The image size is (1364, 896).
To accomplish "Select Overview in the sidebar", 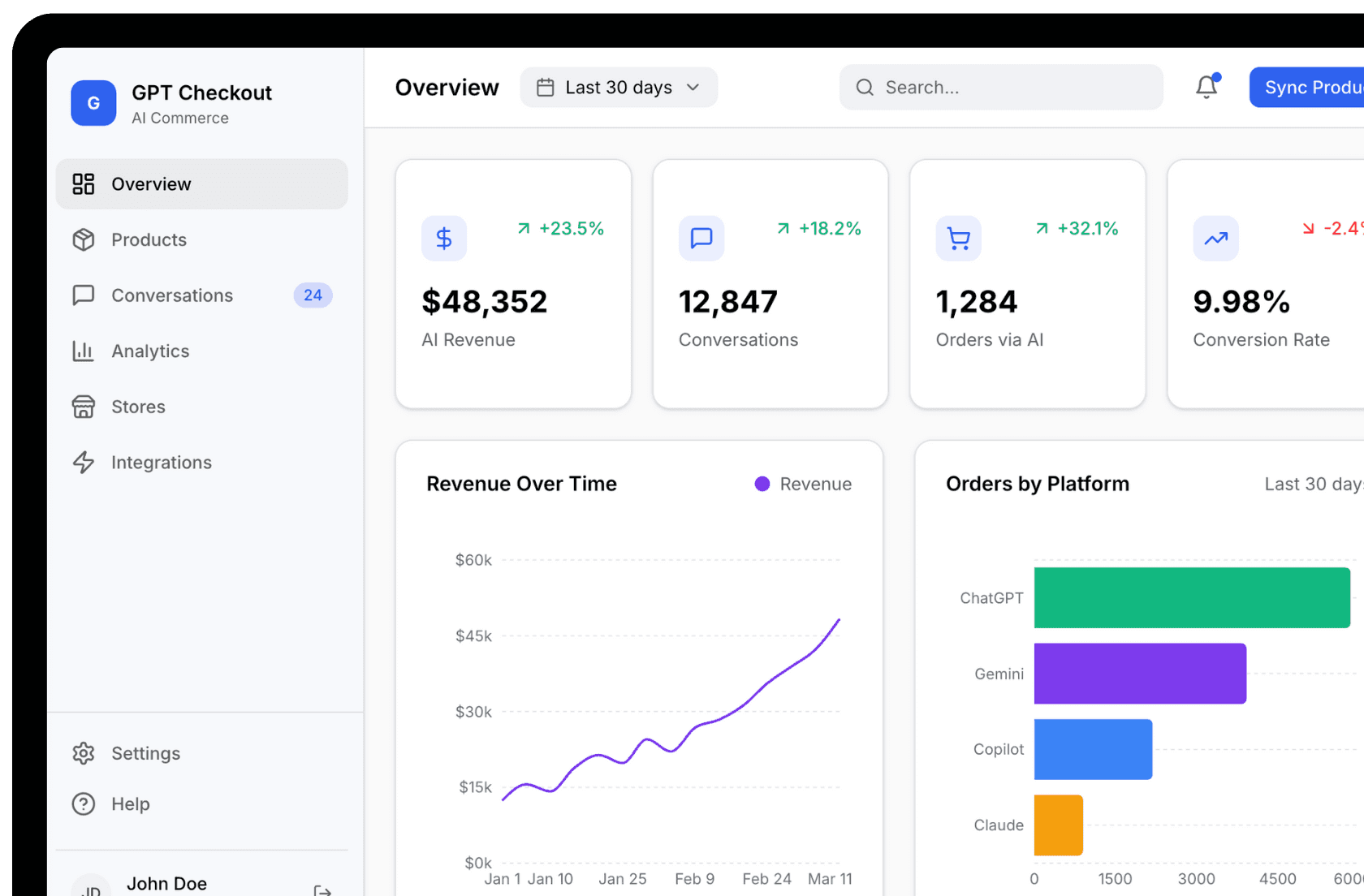I will (152, 183).
